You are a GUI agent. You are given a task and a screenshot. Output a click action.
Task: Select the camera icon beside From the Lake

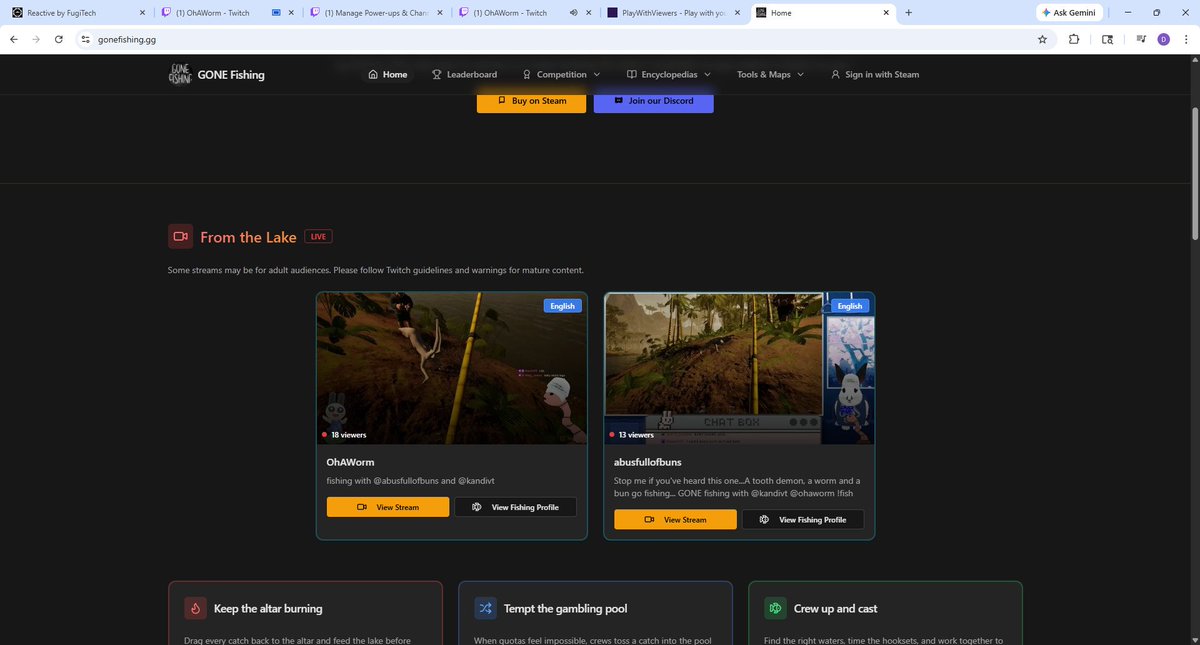pos(181,236)
